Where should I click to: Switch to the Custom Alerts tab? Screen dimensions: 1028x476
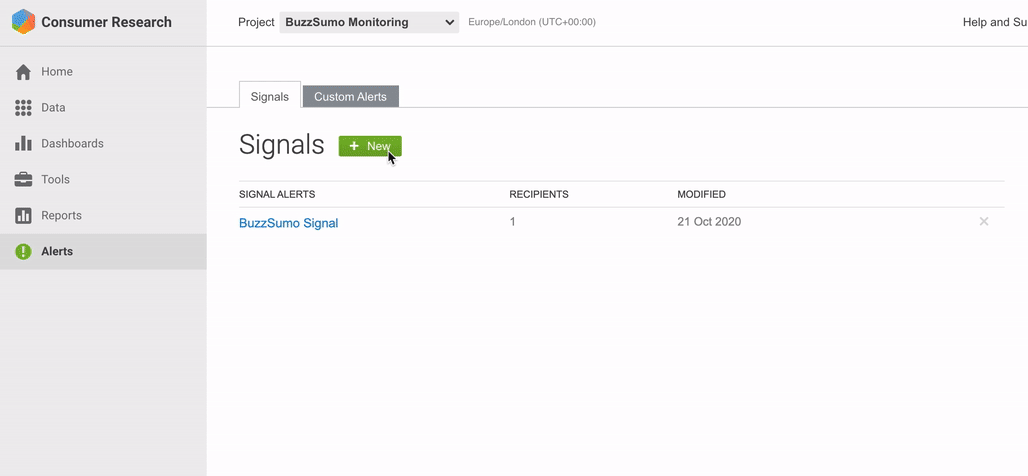click(x=350, y=96)
